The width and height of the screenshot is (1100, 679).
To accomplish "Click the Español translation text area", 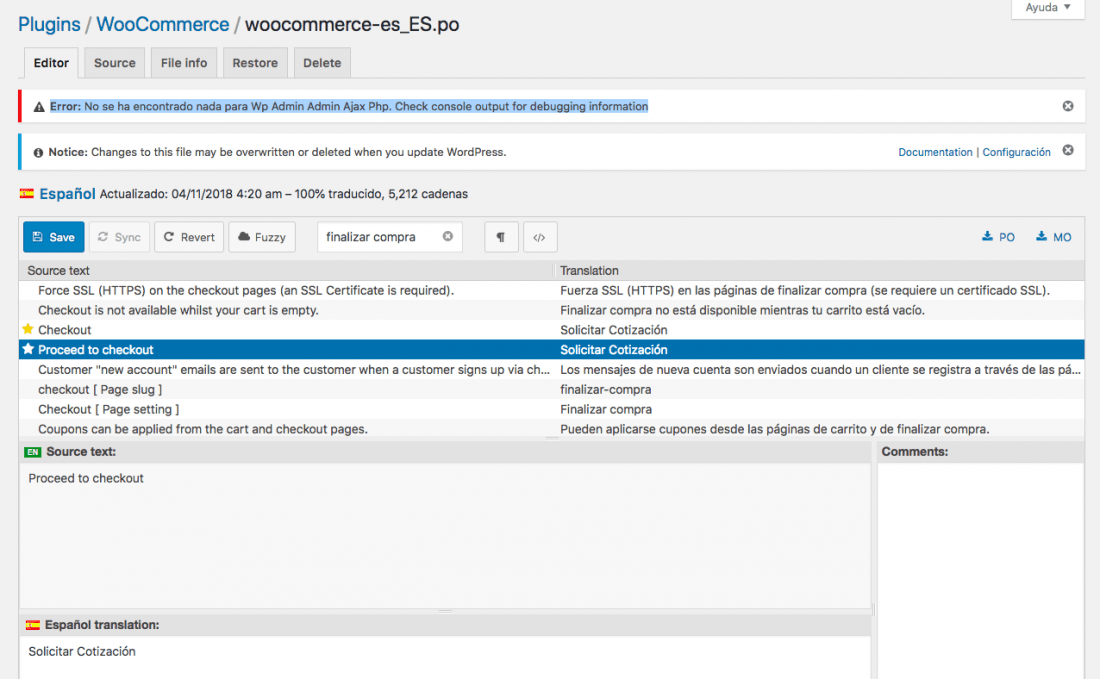I will [445, 657].
